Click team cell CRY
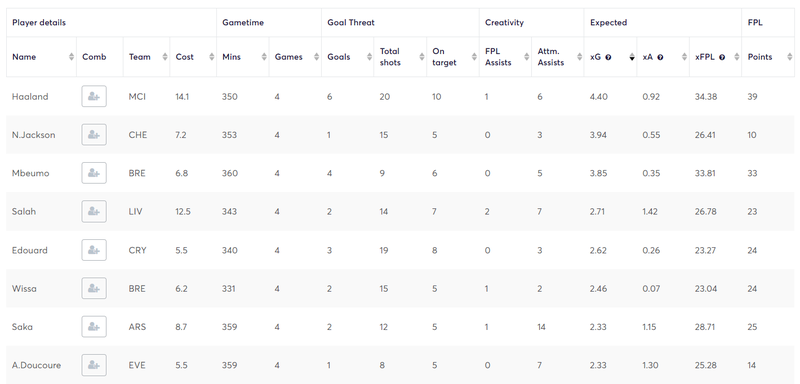 [x=137, y=250]
